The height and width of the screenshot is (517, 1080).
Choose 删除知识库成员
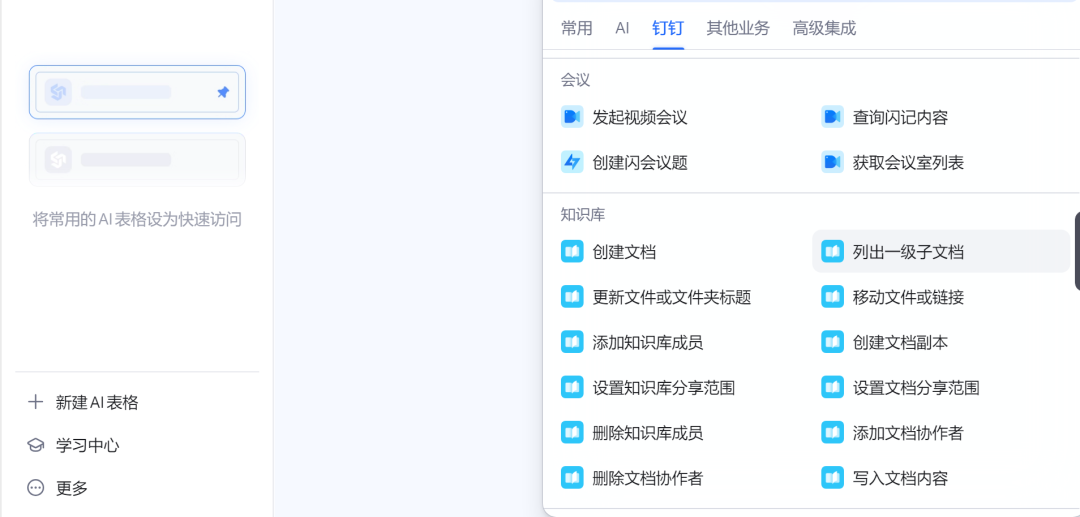click(647, 433)
